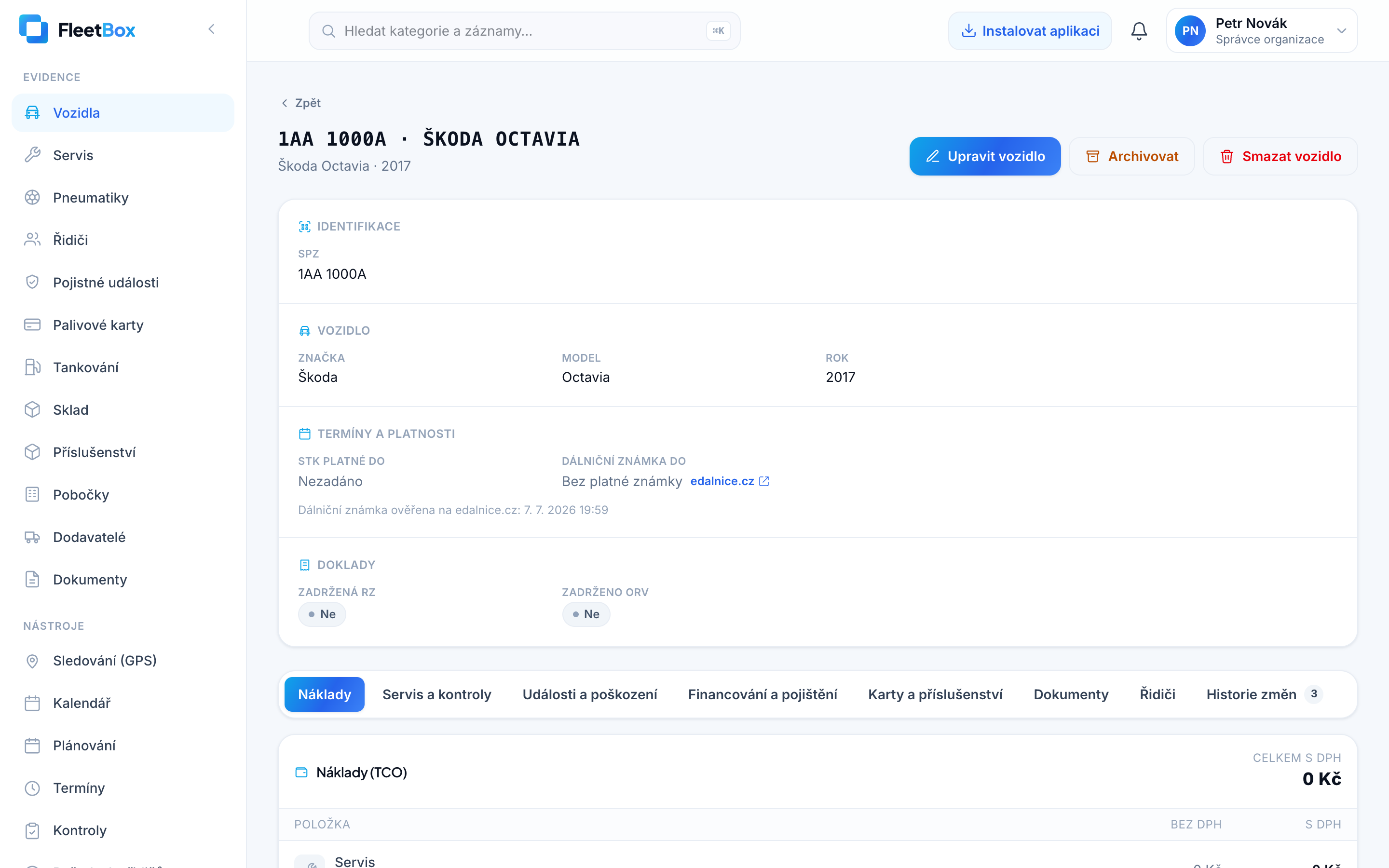Click the PN user avatar
This screenshot has width=1389, height=868.
(x=1190, y=31)
